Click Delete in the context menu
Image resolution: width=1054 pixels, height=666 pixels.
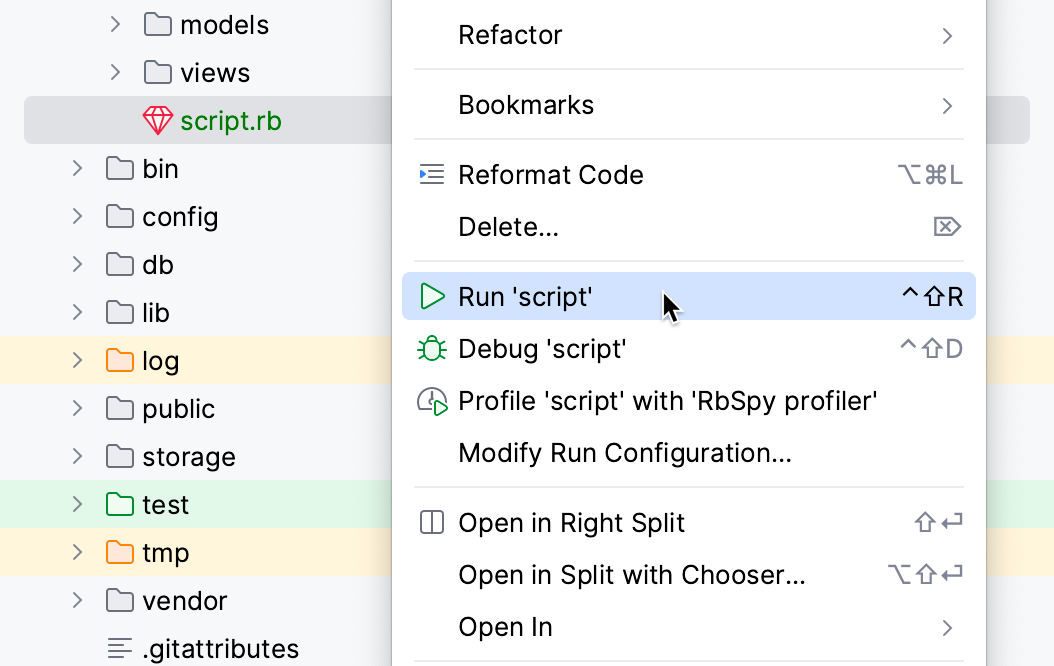(508, 227)
